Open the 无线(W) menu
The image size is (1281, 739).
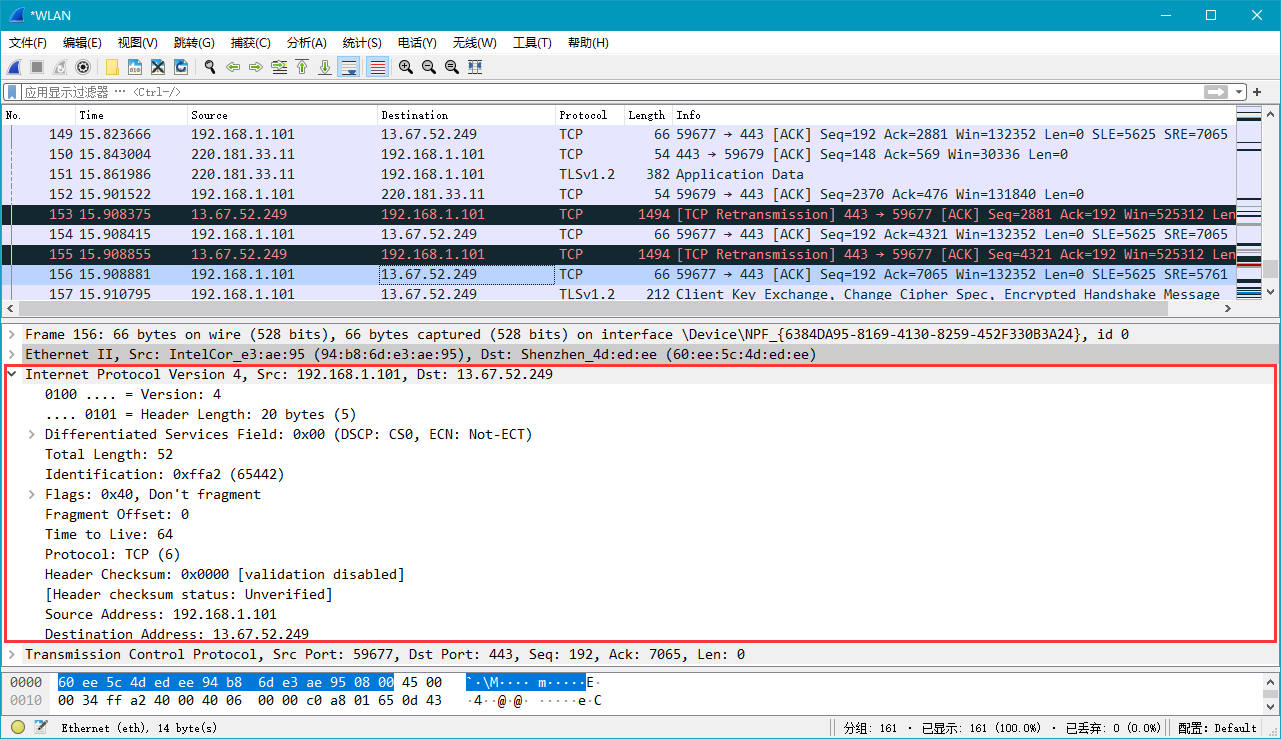[x=474, y=43]
